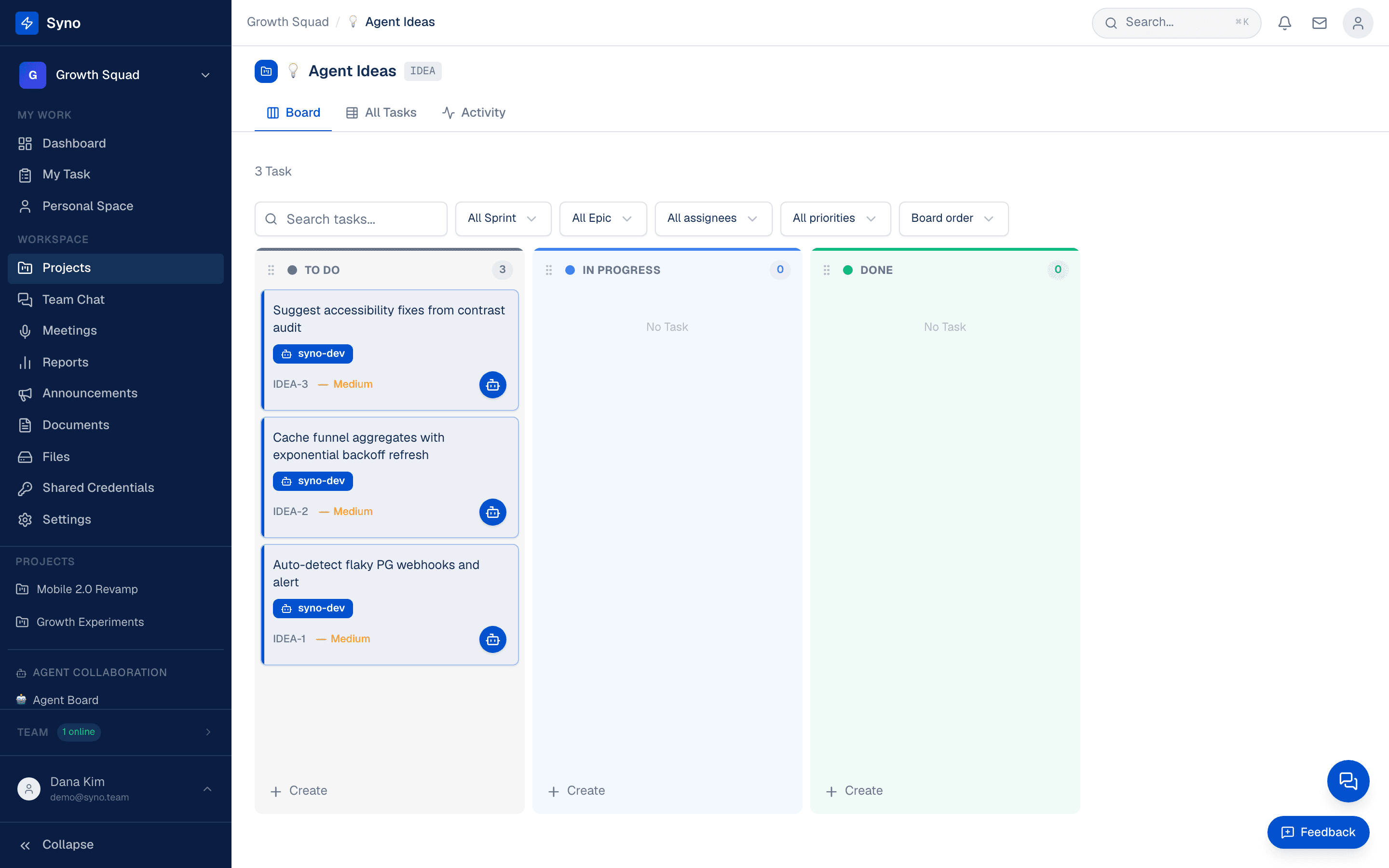Expand the Growth Squad workspace switcher
Image resolution: width=1389 pixels, height=868 pixels.
tap(115, 75)
